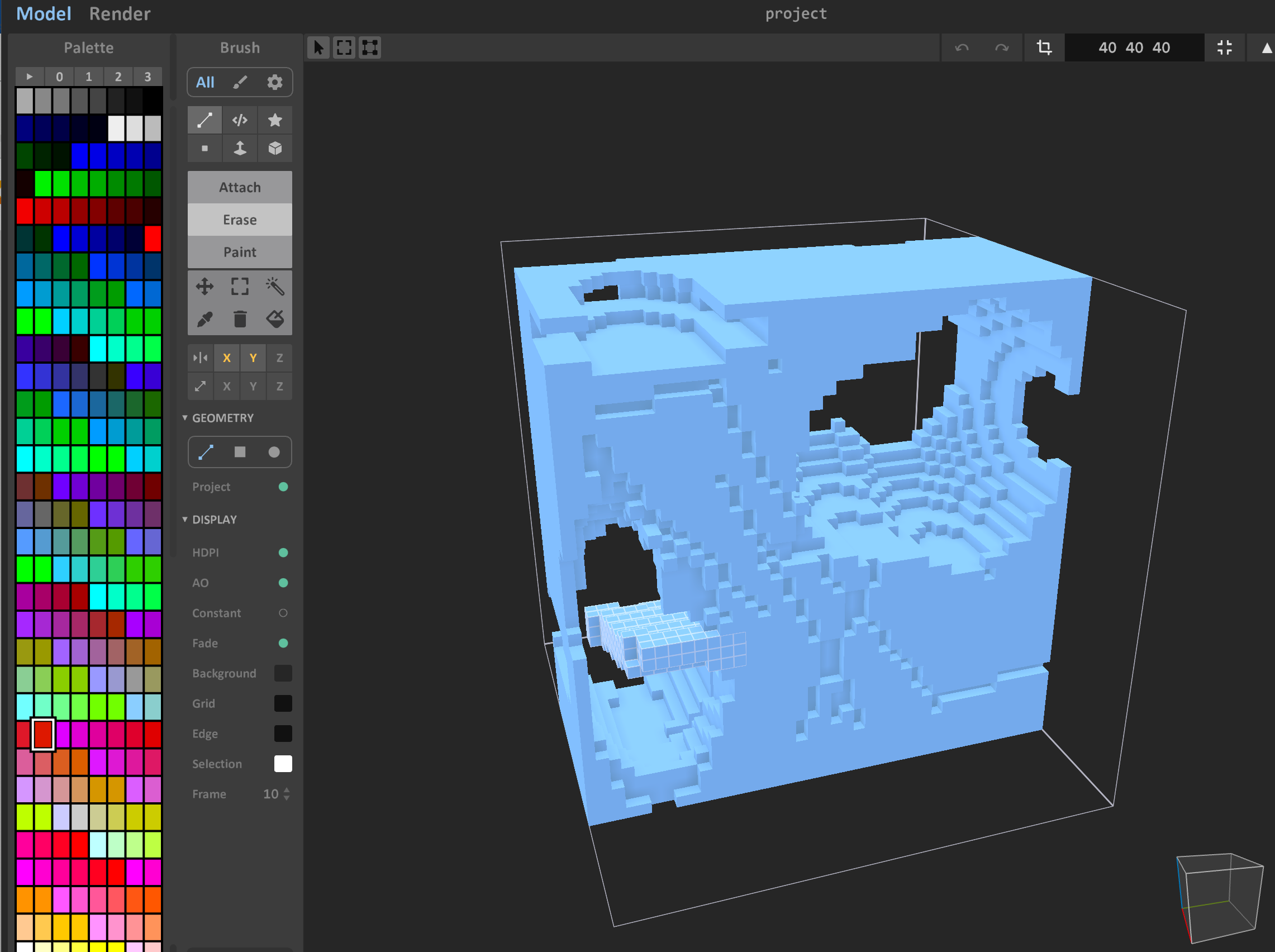Open the Background color swatch
1275x952 pixels.
point(283,673)
